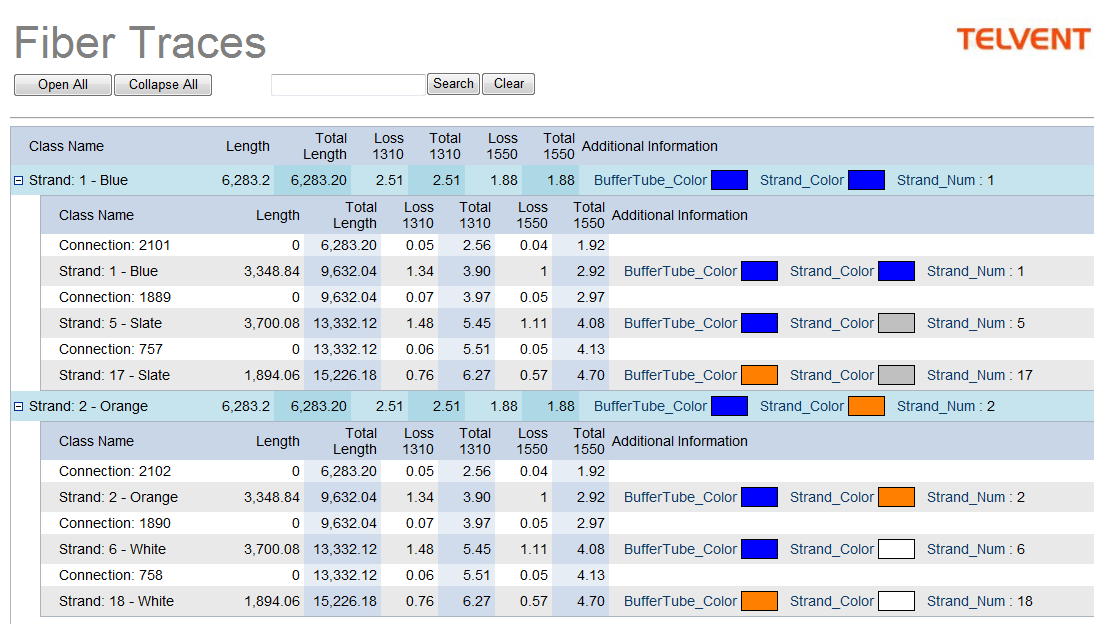The width and height of the screenshot is (1094, 624).
Task: Click blue BufferTube_Color swatch in Strand 6 - White row
Action: click(760, 549)
